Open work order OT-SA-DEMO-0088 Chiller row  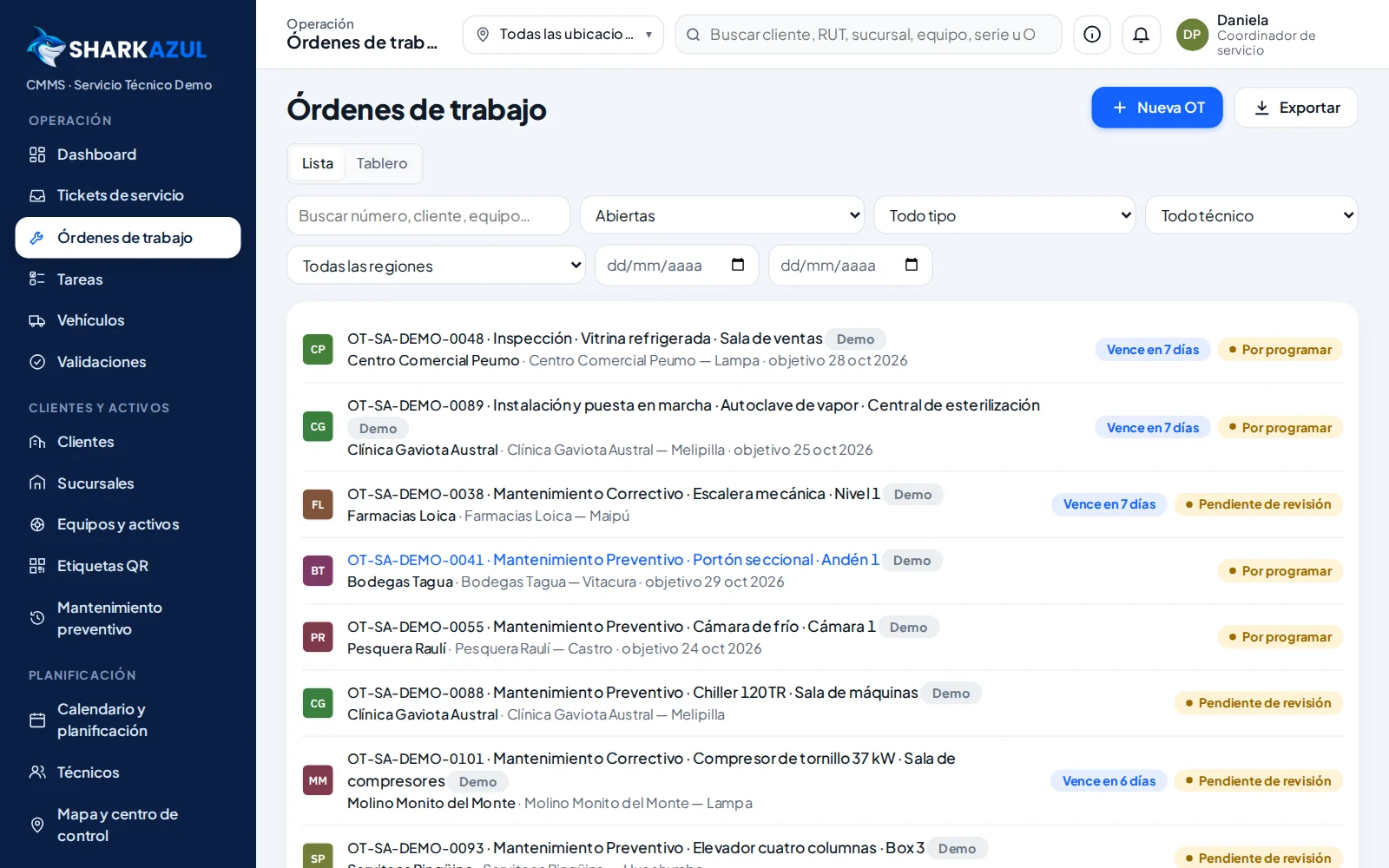[x=822, y=703]
